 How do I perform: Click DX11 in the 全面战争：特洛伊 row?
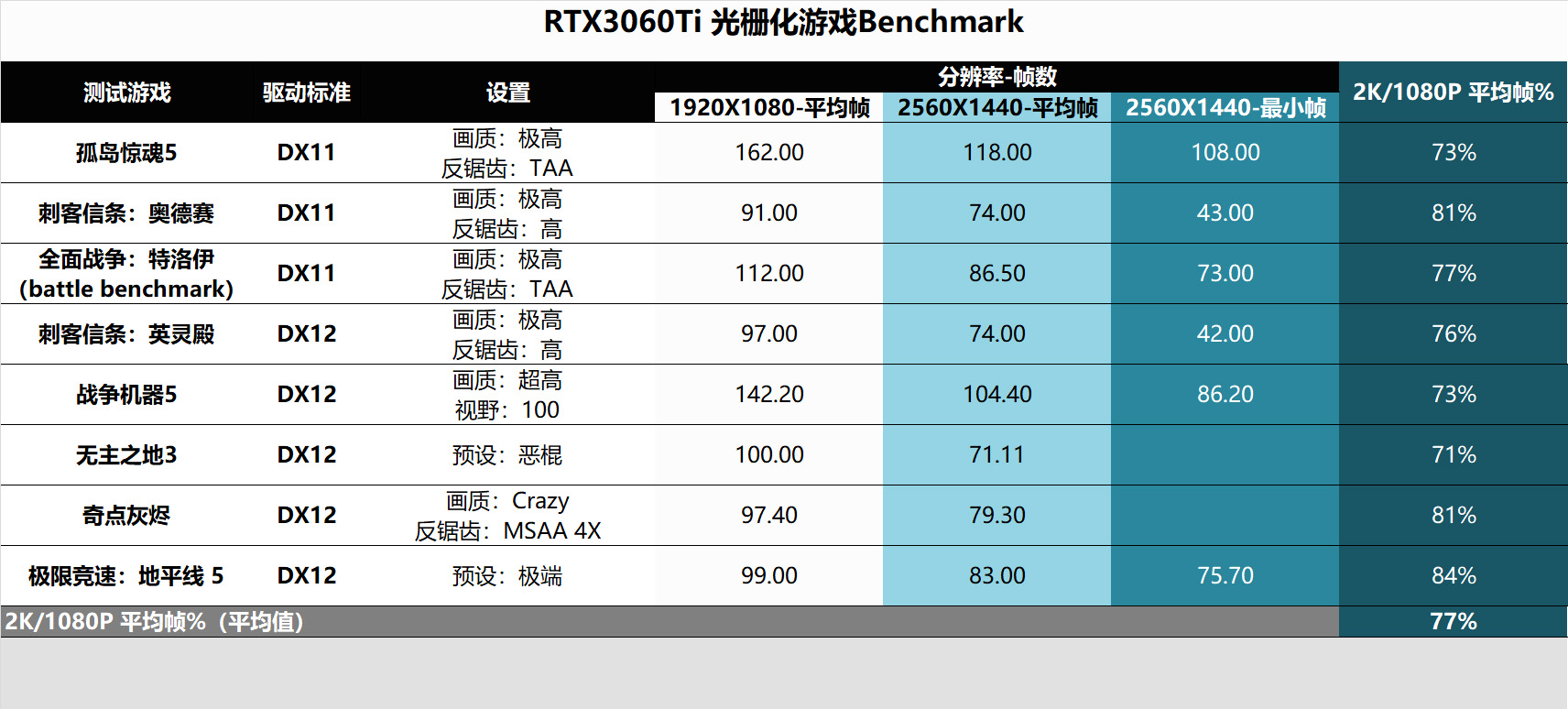click(307, 274)
